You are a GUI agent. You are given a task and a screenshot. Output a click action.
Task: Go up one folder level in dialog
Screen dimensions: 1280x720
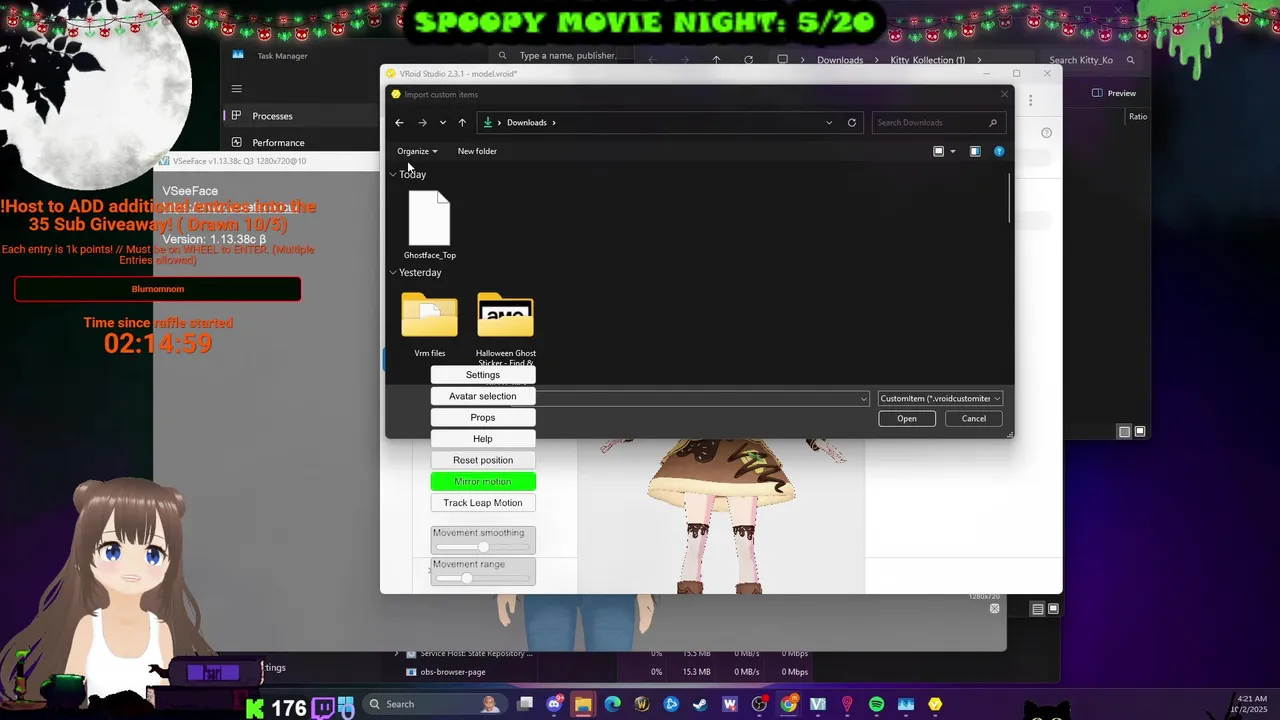coord(462,123)
